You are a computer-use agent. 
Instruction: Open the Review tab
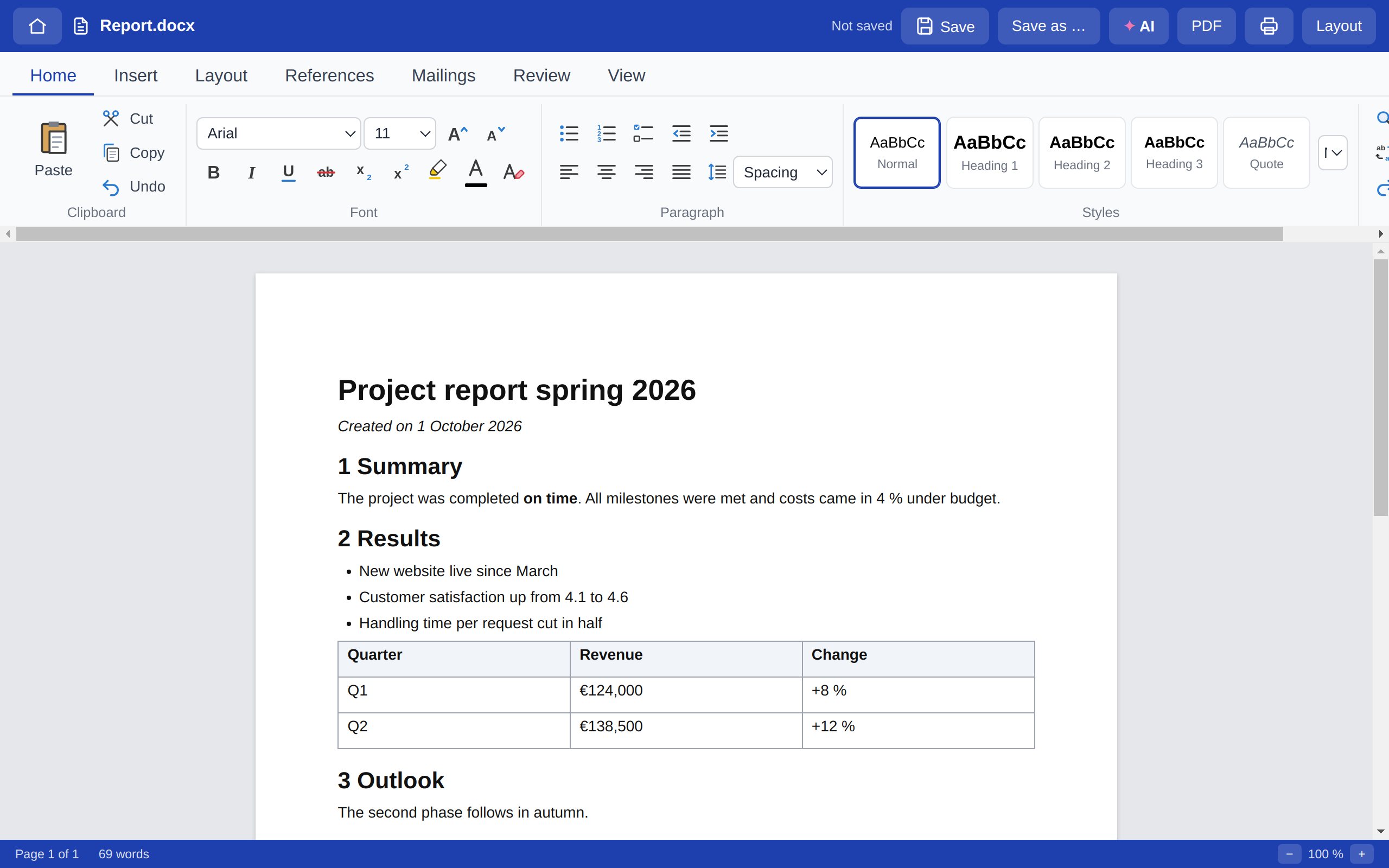541,75
